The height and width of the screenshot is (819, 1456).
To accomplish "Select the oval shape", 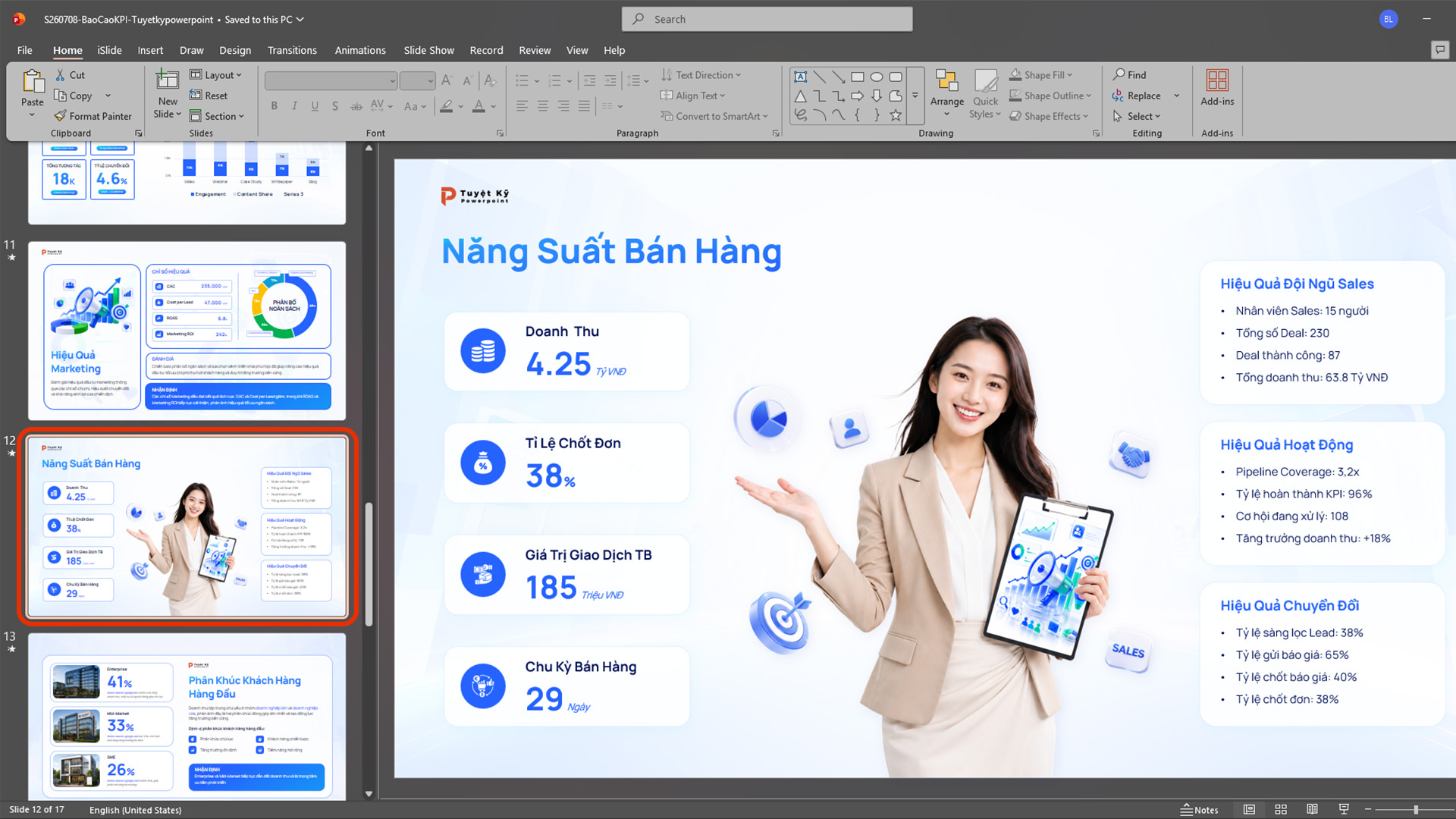I will pyautogui.click(x=877, y=77).
